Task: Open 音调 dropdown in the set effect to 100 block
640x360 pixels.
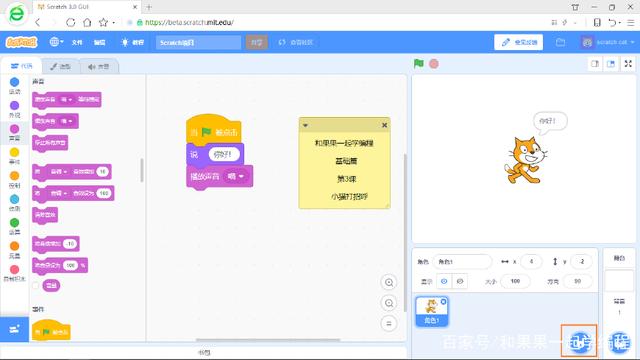Action: [59, 193]
